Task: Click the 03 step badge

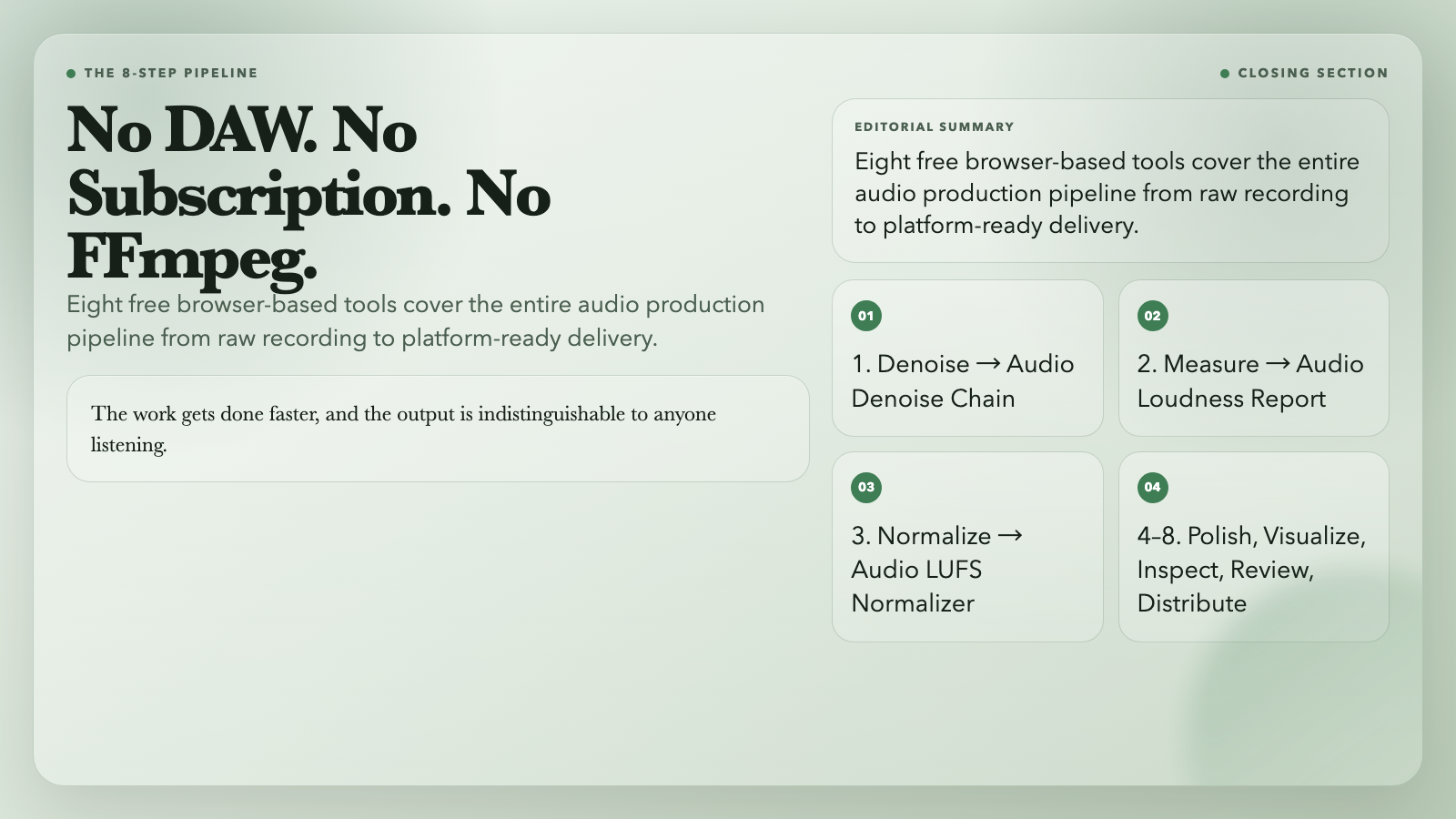Action: point(866,487)
